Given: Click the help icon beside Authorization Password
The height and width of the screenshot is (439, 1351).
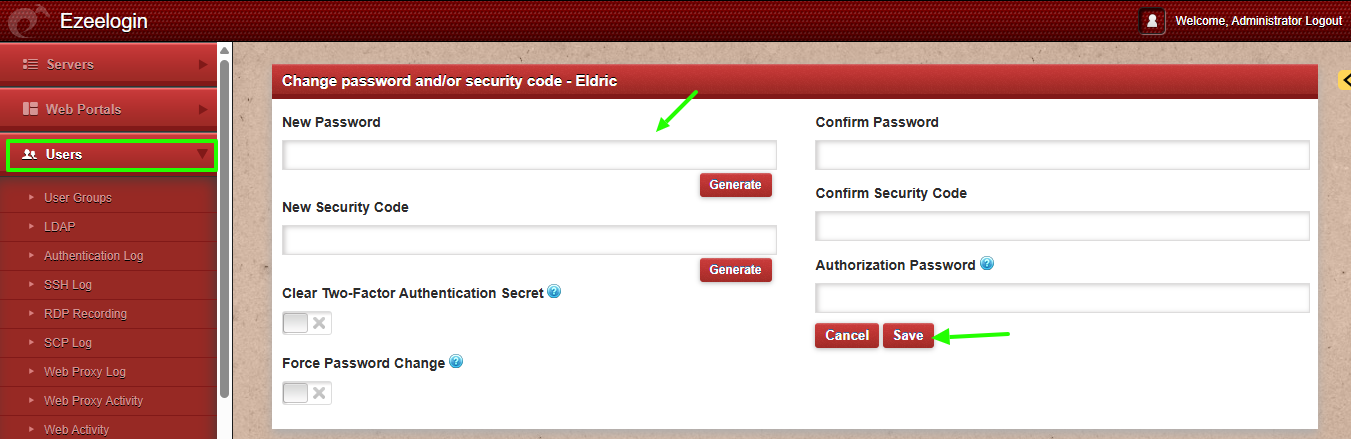Looking at the screenshot, I should (x=987, y=265).
